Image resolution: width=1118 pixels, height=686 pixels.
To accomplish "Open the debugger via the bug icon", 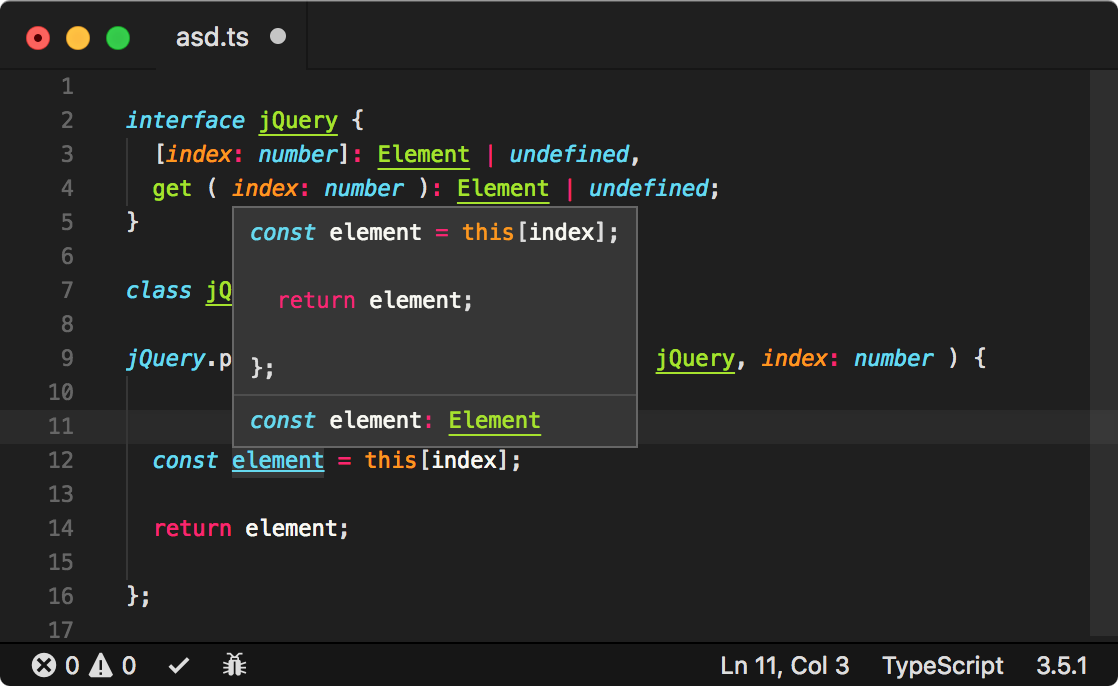I will tap(233, 665).
